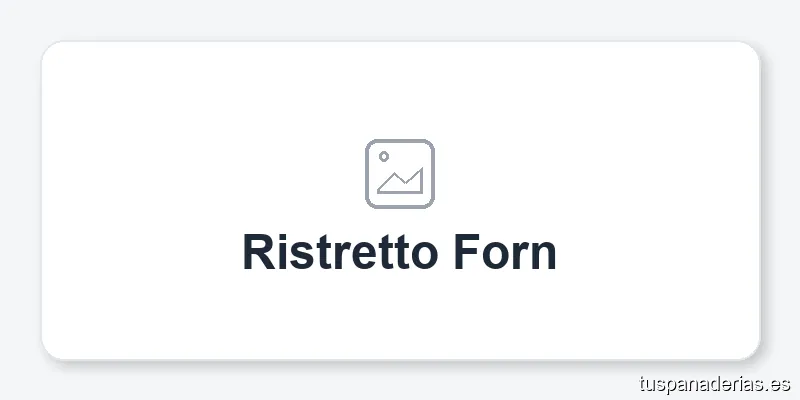Click the white space below the Ristretto Forn title
The height and width of the screenshot is (400, 800).
pyautogui.click(x=400, y=315)
